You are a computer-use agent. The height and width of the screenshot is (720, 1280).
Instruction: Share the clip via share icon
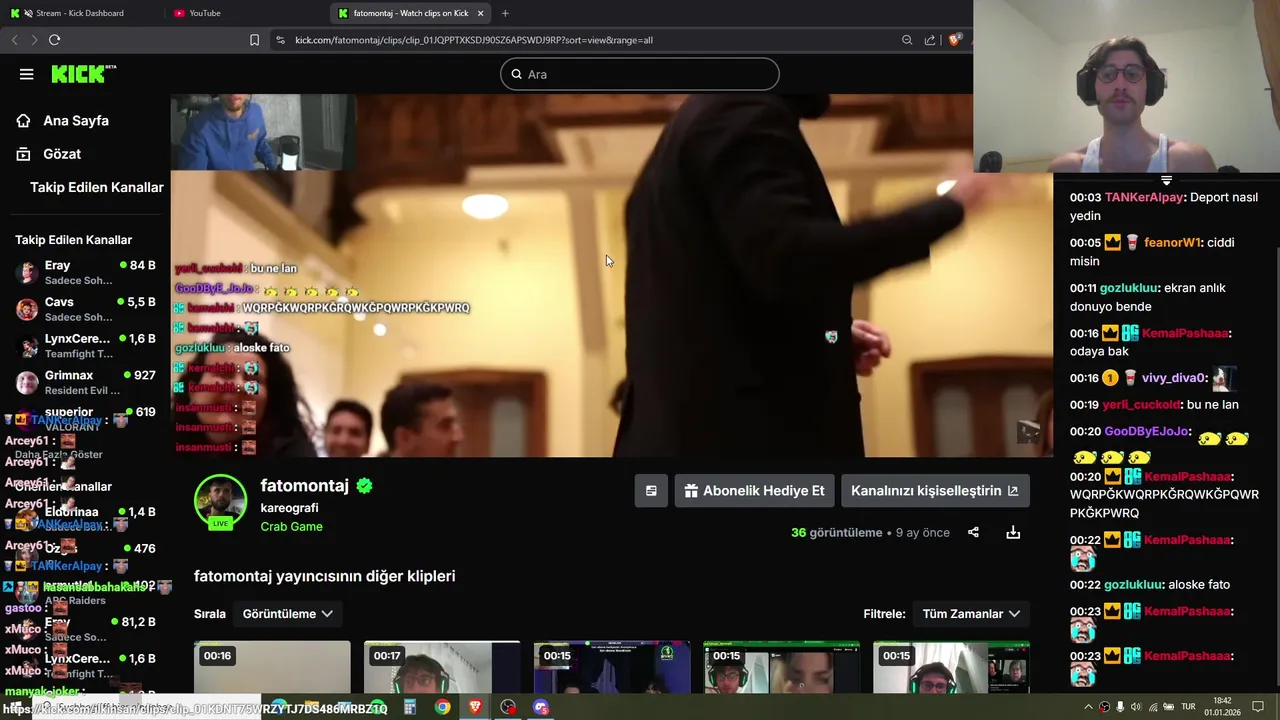[973, 532]
